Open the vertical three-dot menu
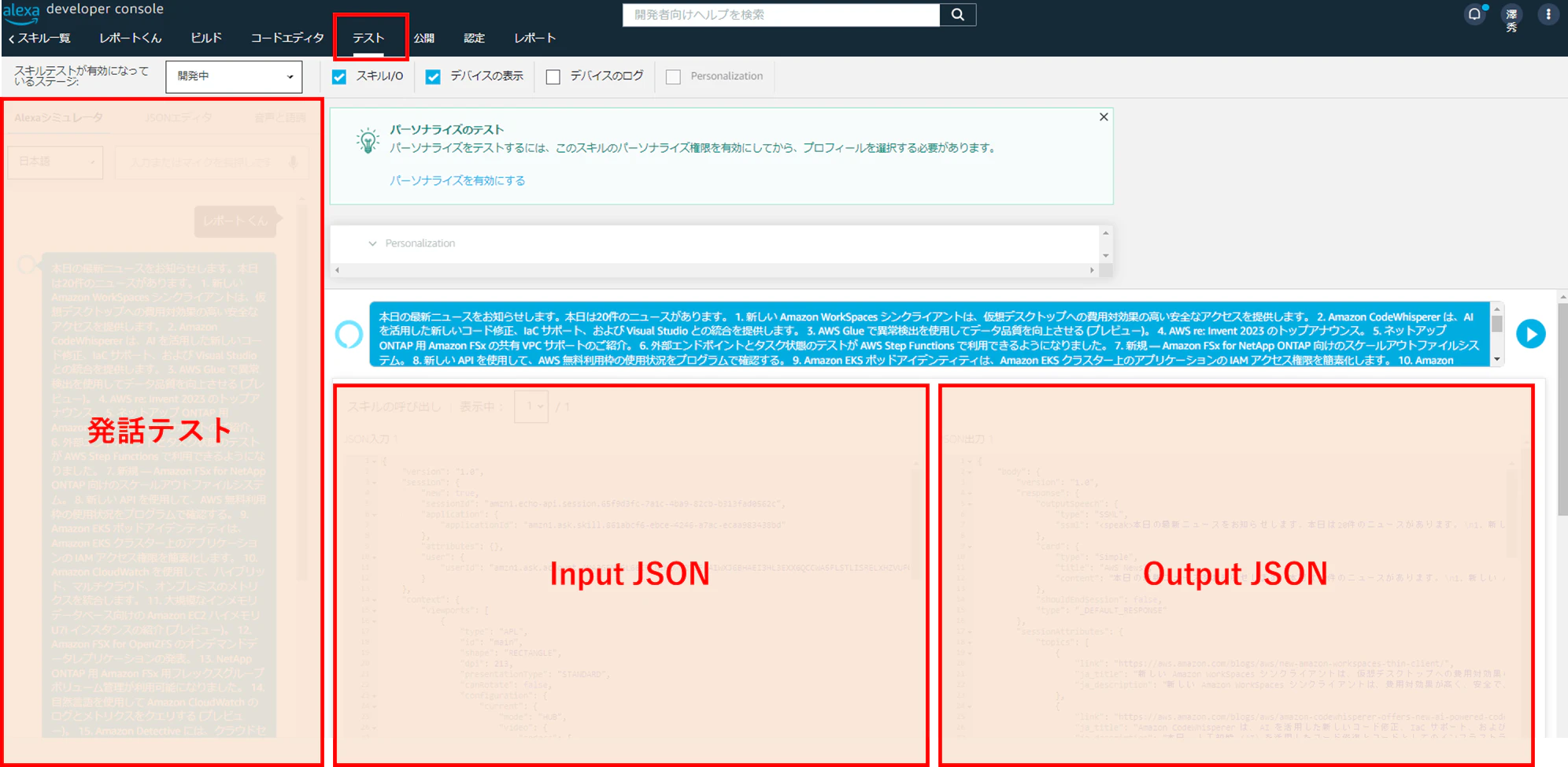Image resolution: width=1568 pixels, height=767 pixels. (1548, 14)
